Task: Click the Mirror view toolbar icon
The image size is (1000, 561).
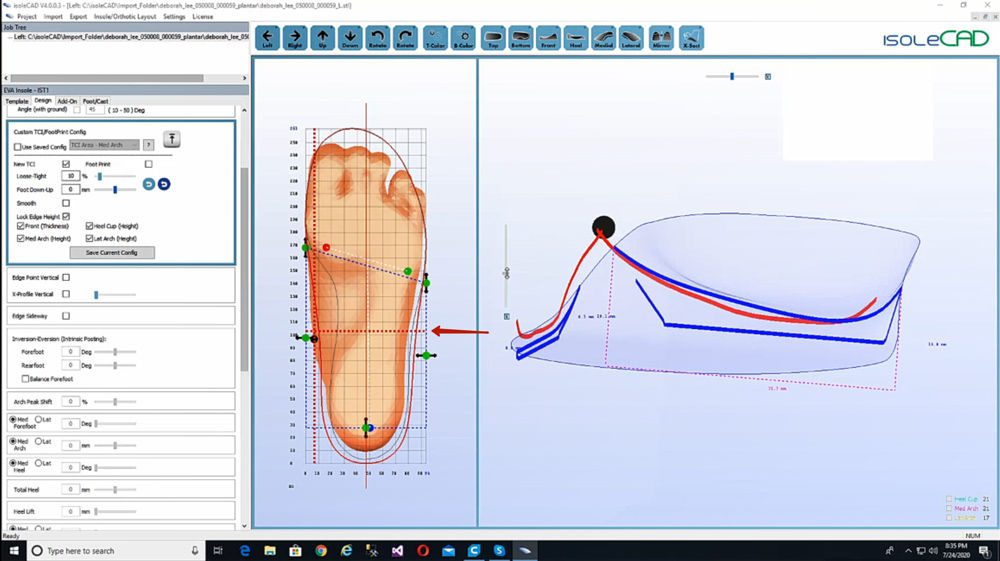Action: tap(661, 39)
